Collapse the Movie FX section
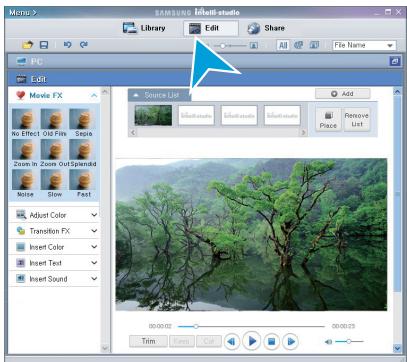Screen dimensions: 407x362 (94, 96)
